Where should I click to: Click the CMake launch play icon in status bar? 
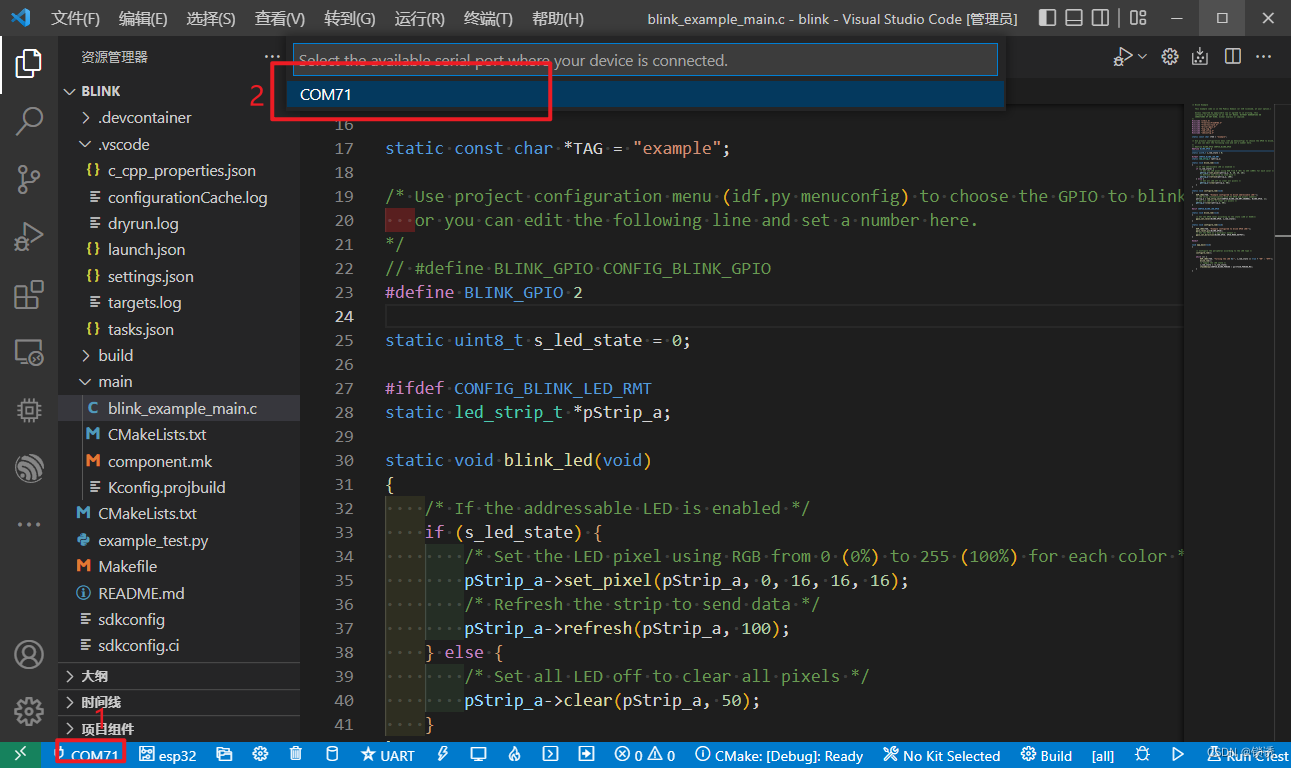point(1178,755)
